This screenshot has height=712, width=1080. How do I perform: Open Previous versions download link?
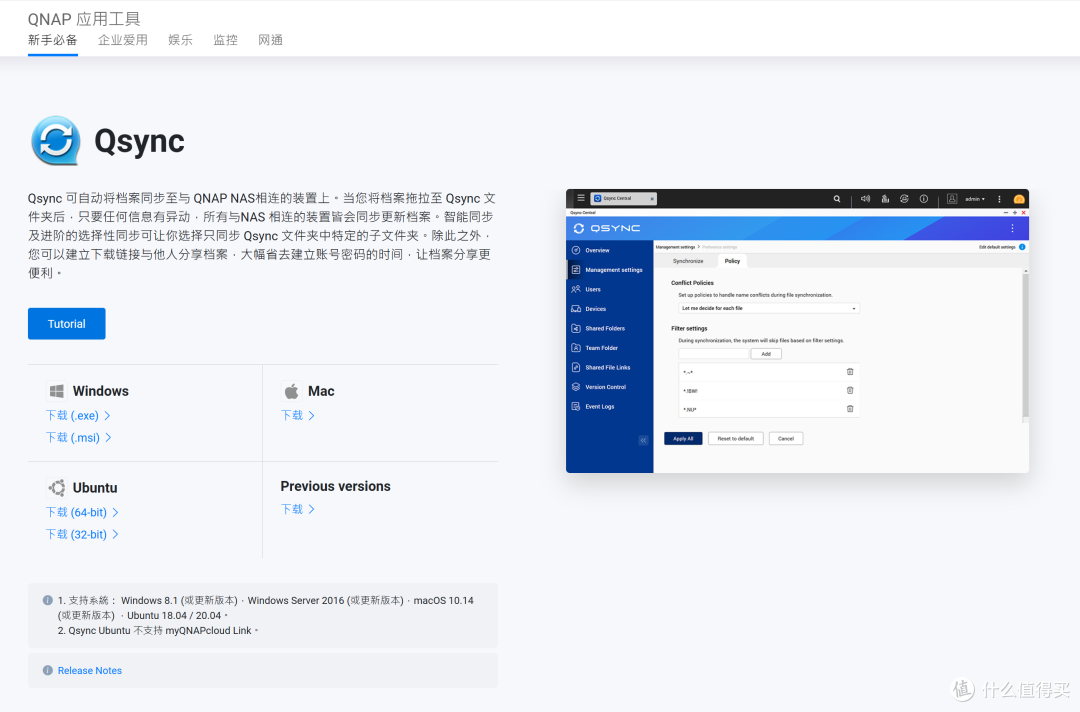298,509
